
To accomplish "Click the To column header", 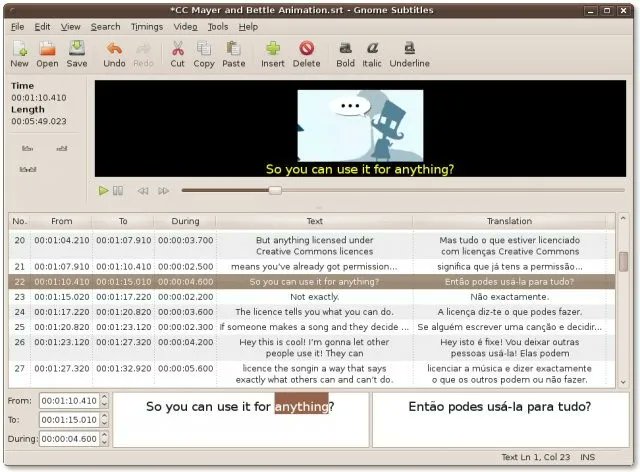I will (123, 221).
